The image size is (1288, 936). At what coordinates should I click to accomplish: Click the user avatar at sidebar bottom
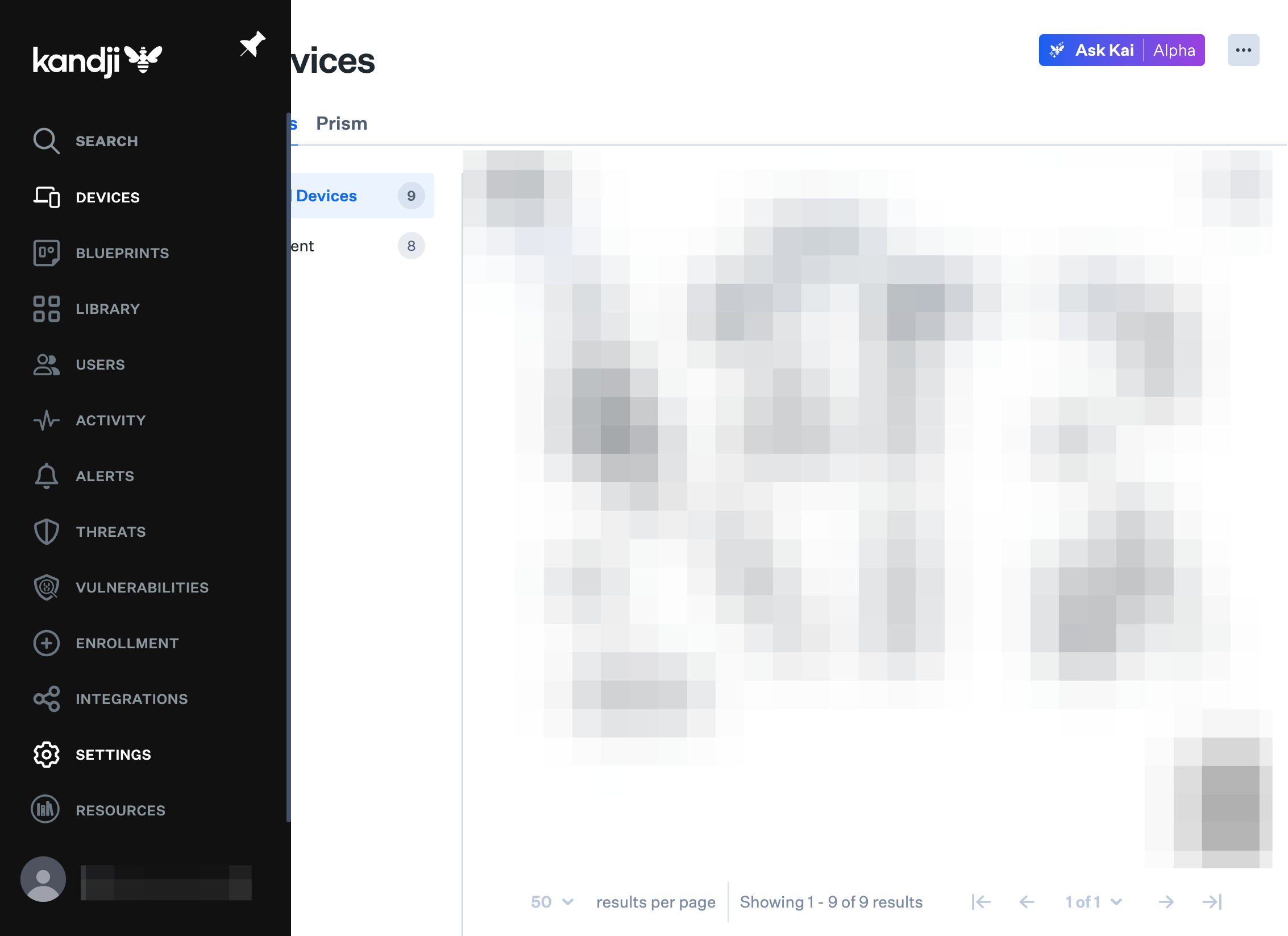pyautogui.click(x=43, y=879)
